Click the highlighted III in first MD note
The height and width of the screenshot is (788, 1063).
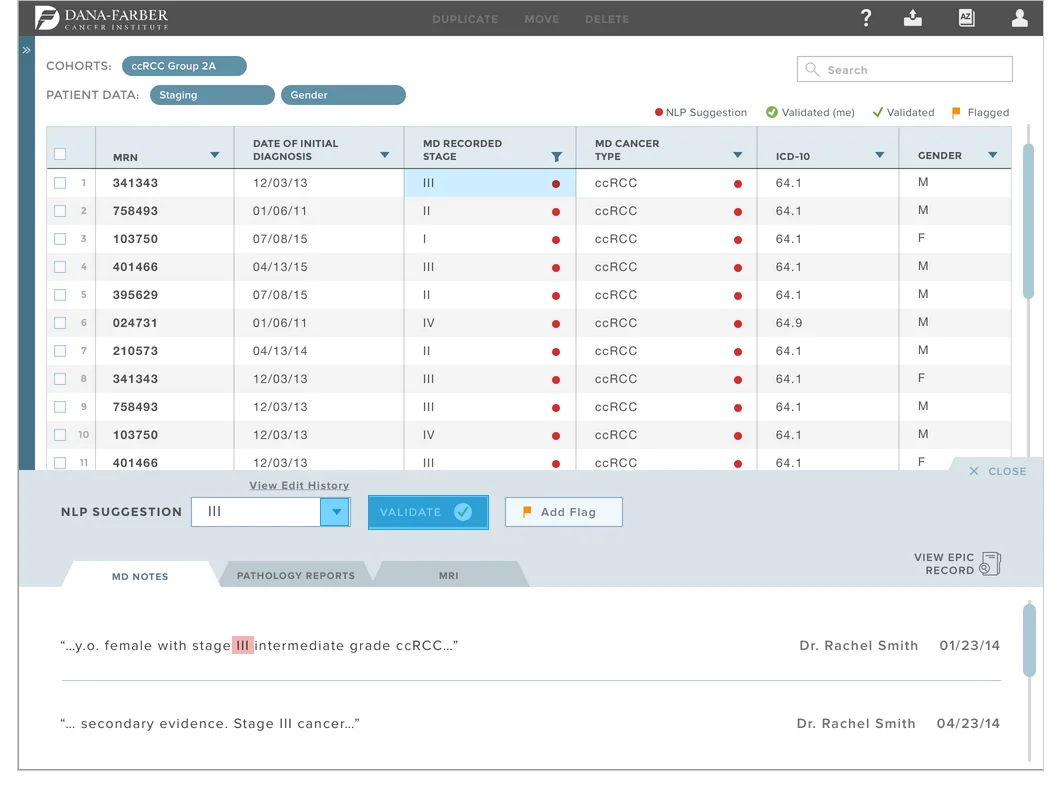pos(243,645)
